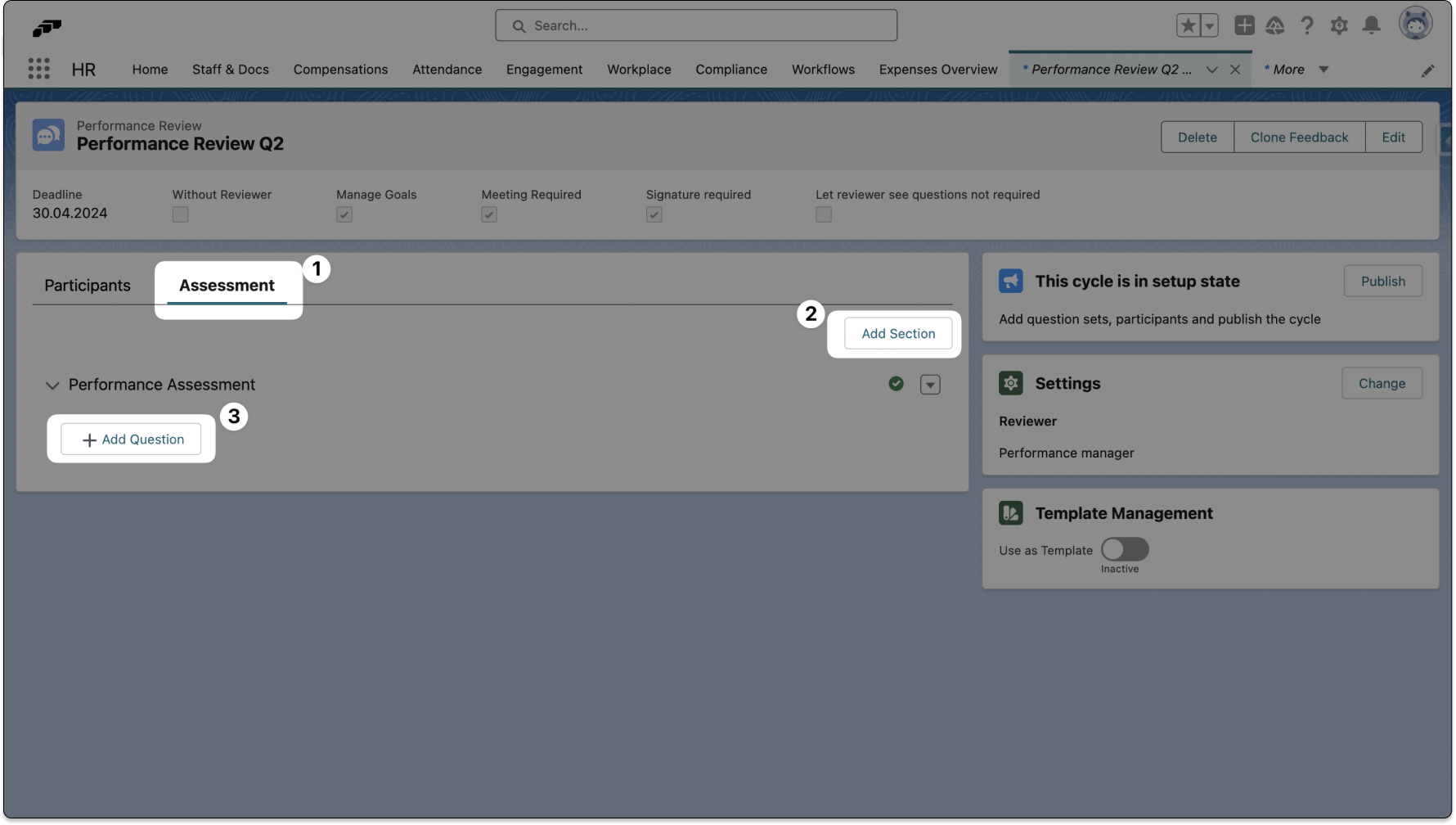
Task: Open the Compliance menu item
Action: tap(731, 70)
